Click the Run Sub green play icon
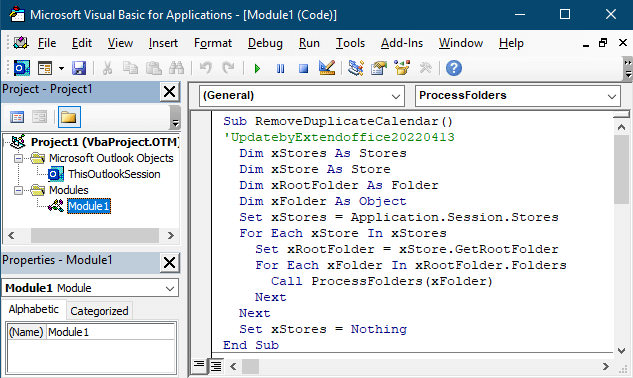The image size is (633, 378). click(x=257, y=68)
